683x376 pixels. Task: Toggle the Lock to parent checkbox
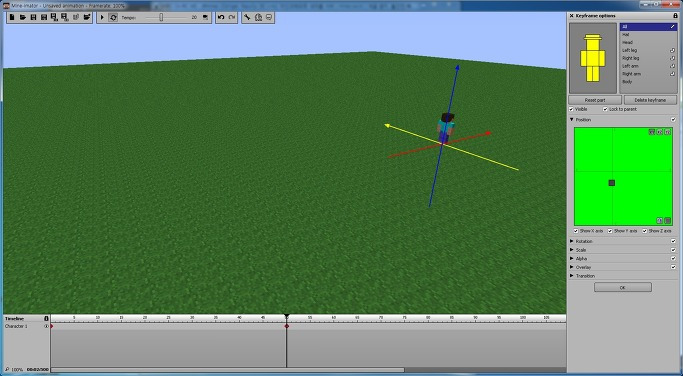click(605, 109)
